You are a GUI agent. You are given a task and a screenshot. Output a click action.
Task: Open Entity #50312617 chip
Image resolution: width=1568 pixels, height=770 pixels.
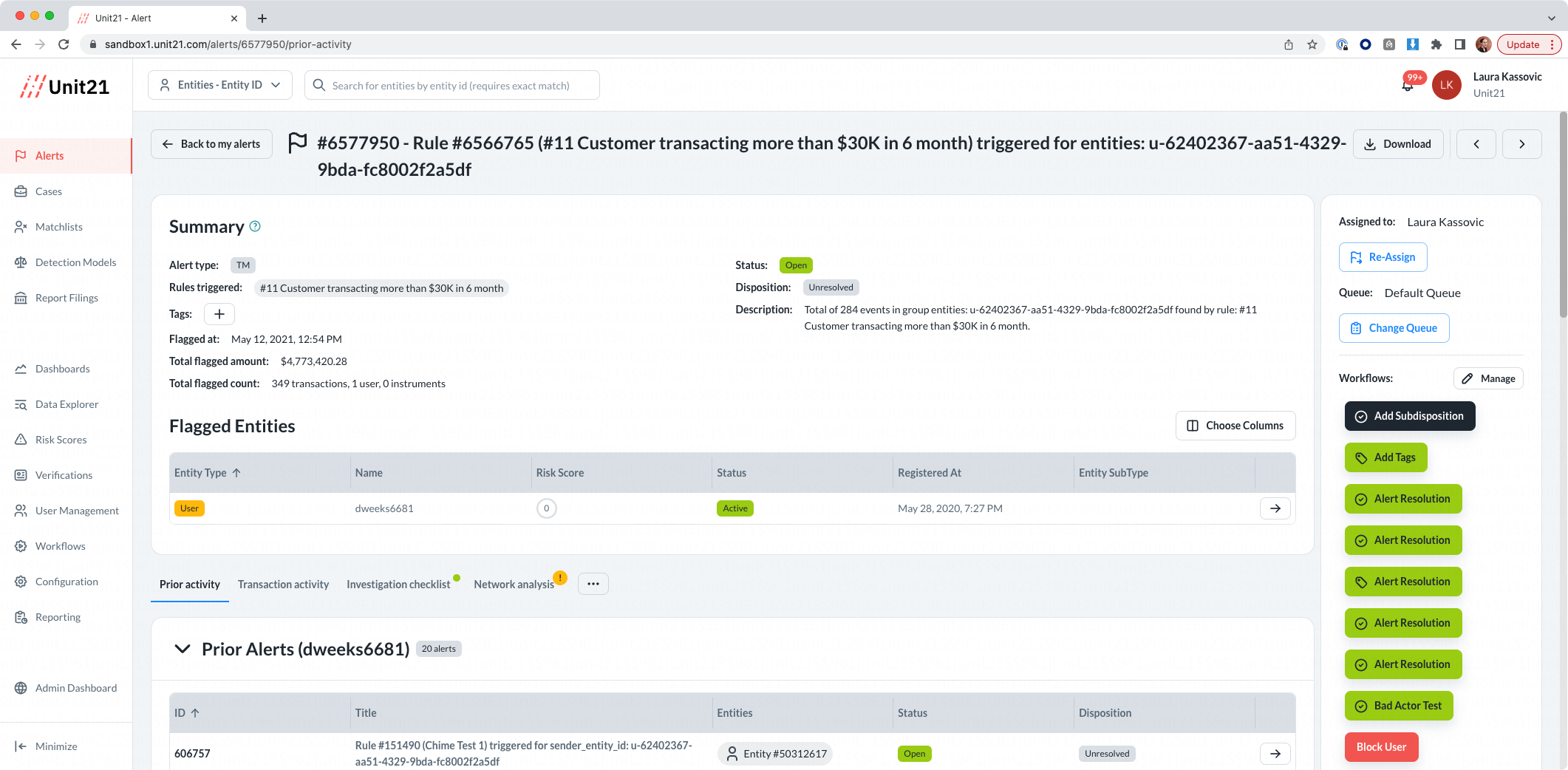pyautogui.click(x=775, y=754)
